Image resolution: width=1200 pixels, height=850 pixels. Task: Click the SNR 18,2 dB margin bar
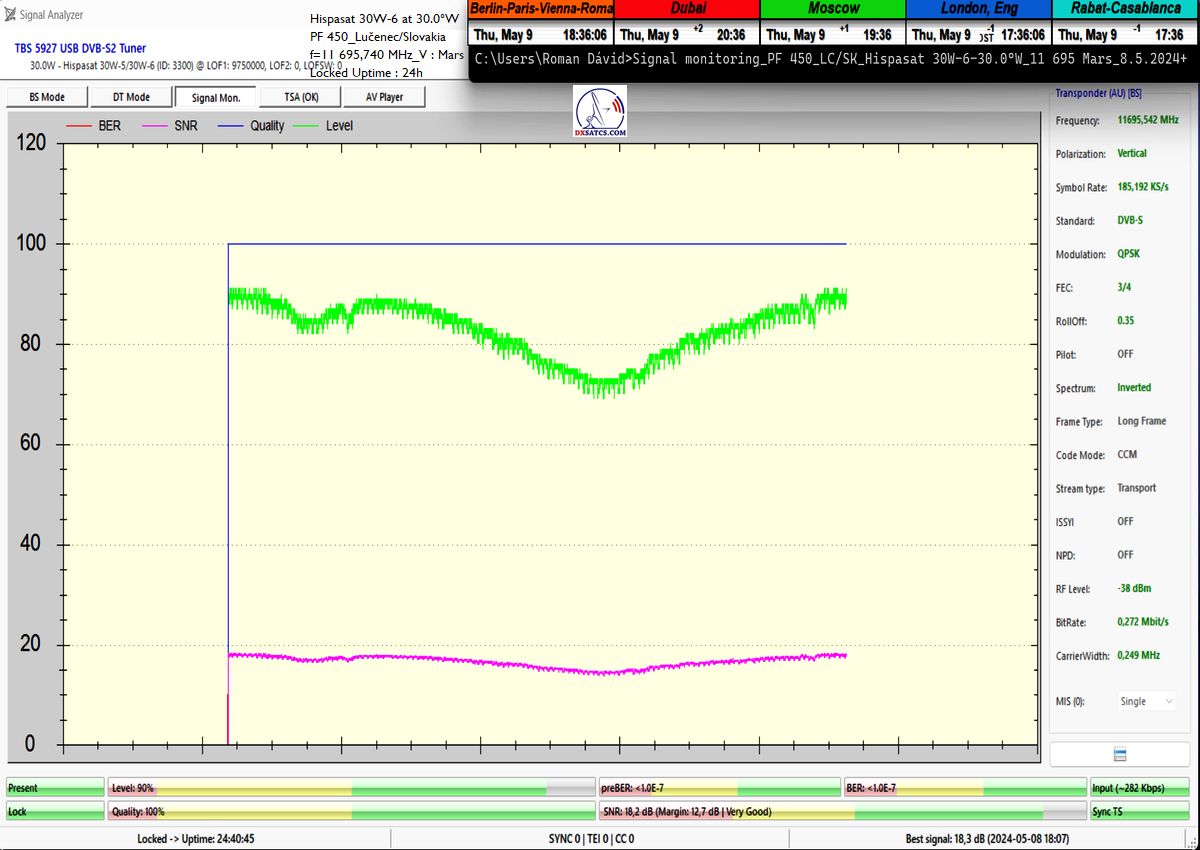point(842,812)
